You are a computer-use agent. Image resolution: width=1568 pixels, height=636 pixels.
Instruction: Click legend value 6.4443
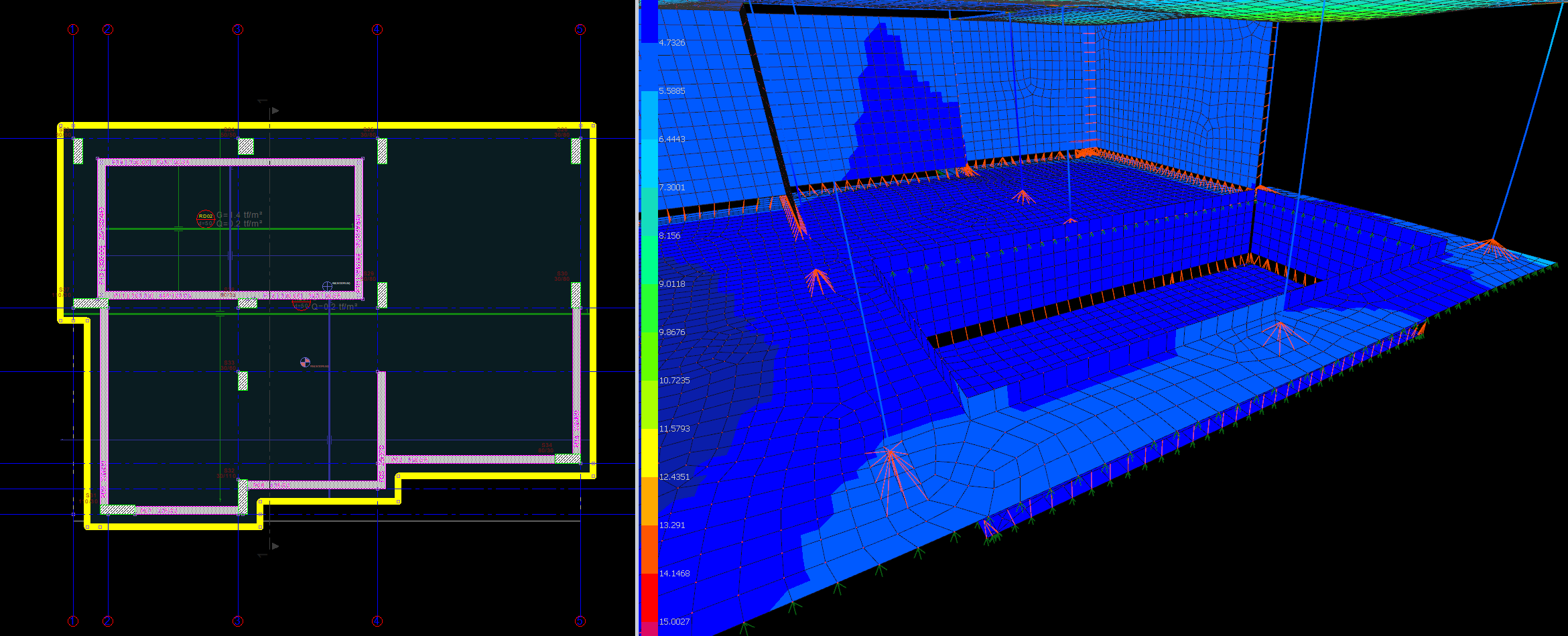pyautogui.click(x=672, y=139)
